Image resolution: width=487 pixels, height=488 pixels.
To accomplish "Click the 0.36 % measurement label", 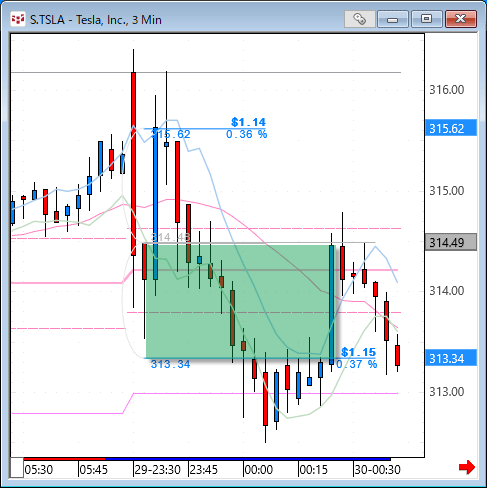I will click(247, 134).
